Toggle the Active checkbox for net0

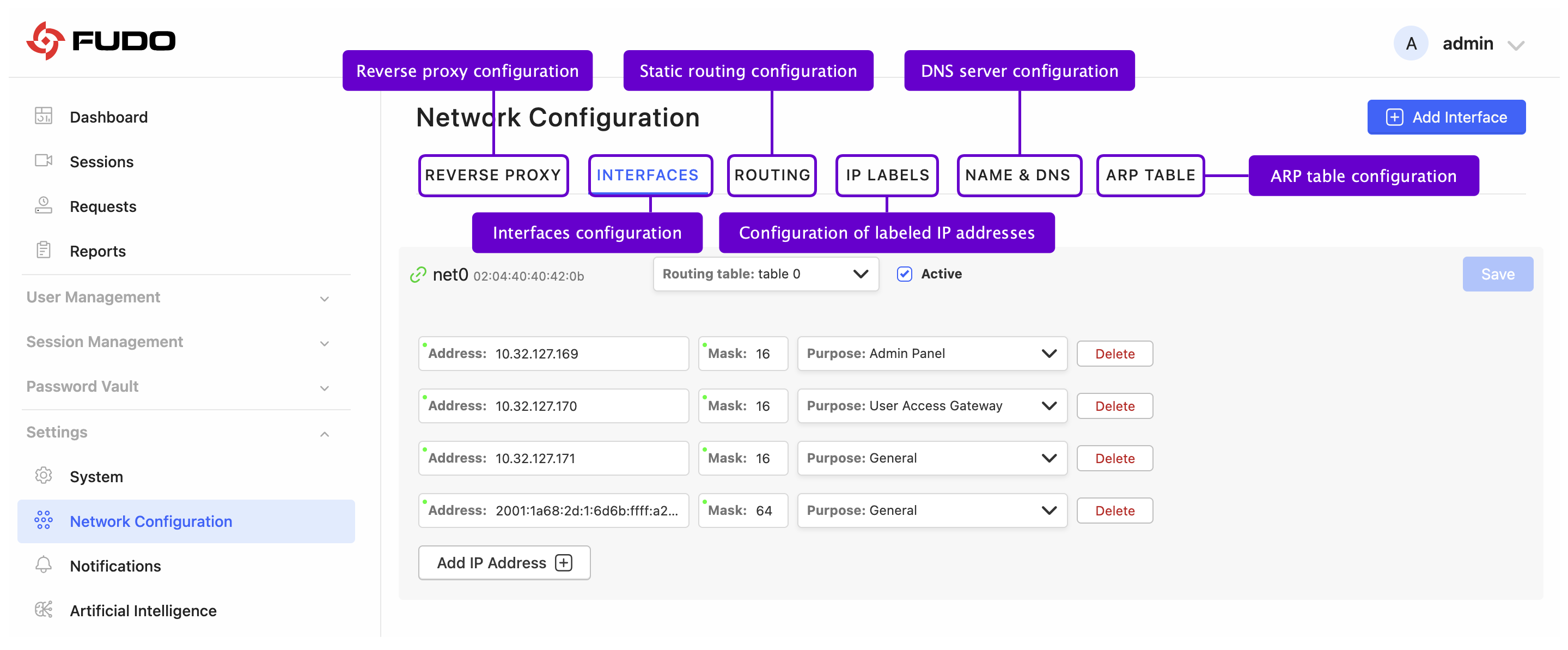pyautogui.click(x=904, y=274)
